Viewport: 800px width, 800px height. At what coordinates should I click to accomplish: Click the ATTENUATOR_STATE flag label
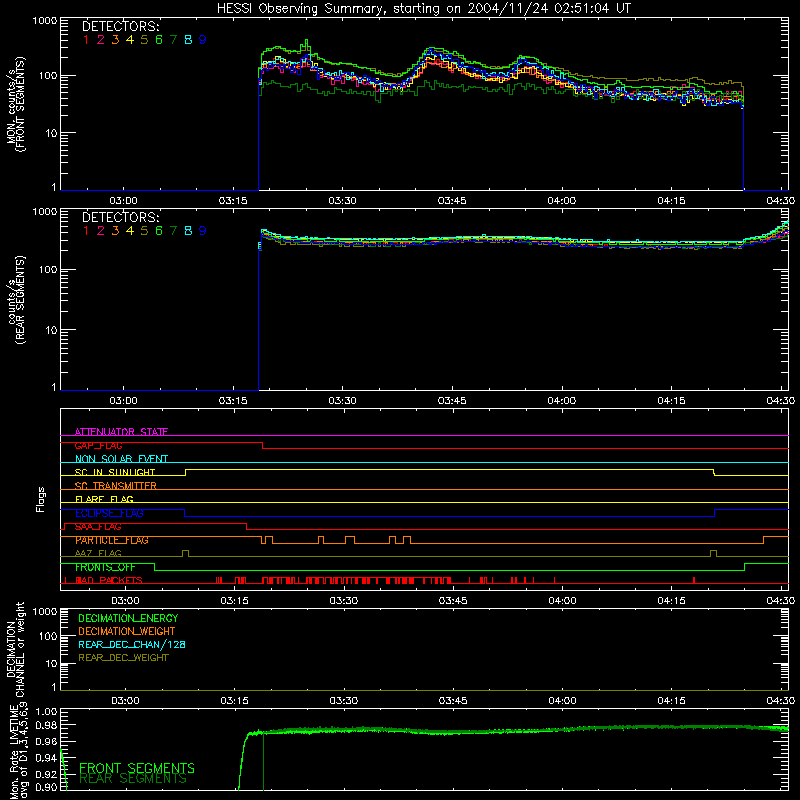coord(121,432)
